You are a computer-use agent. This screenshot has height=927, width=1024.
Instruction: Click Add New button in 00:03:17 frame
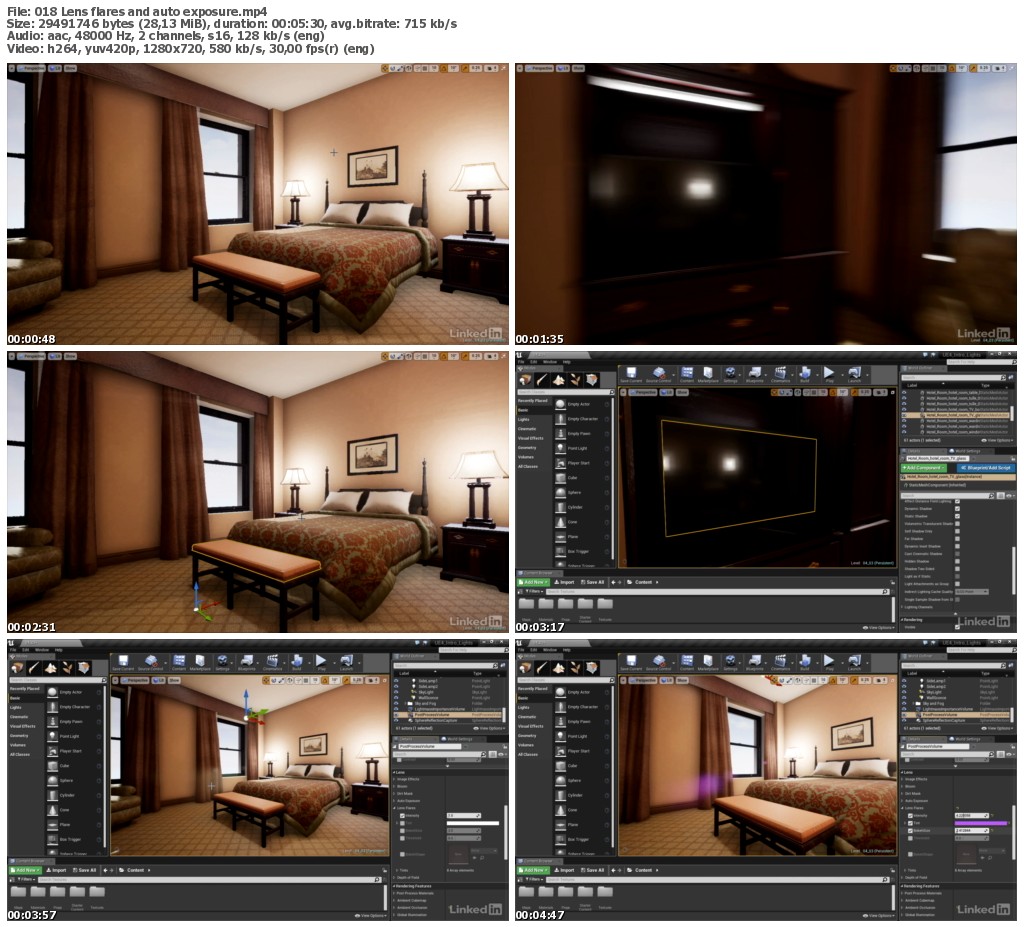pyautogui.click(x=533, y=582)
